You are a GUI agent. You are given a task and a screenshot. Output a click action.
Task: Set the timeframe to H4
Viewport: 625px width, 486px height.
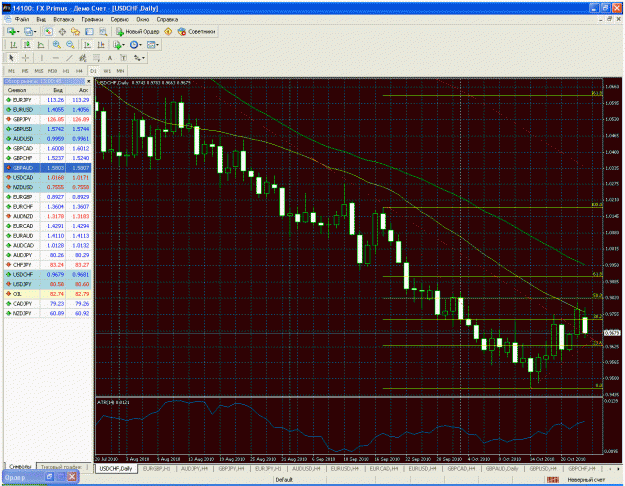[79, 71]
